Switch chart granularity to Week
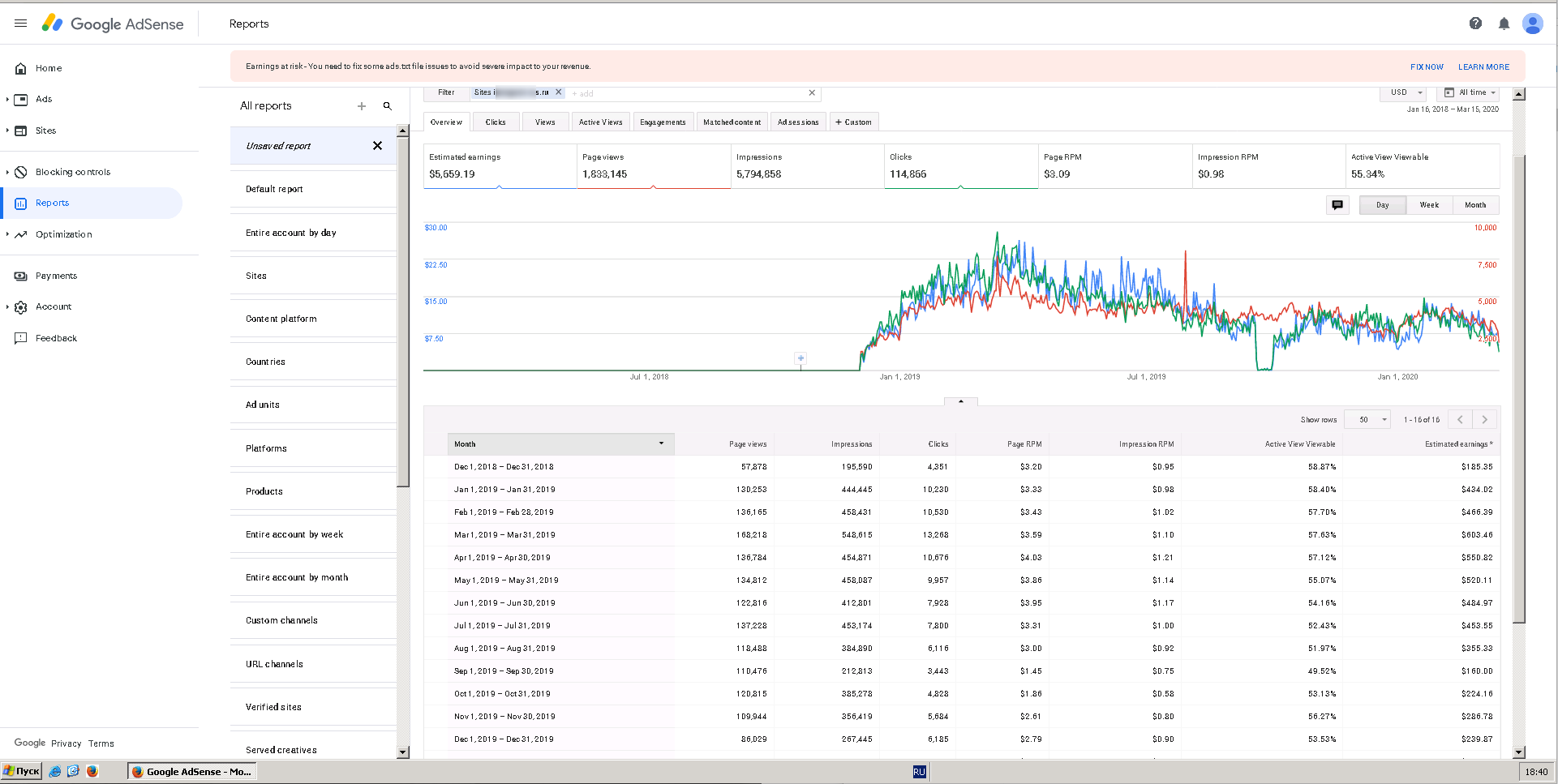The height and width of the screenshot is (784, 1558). [1428, 205]
